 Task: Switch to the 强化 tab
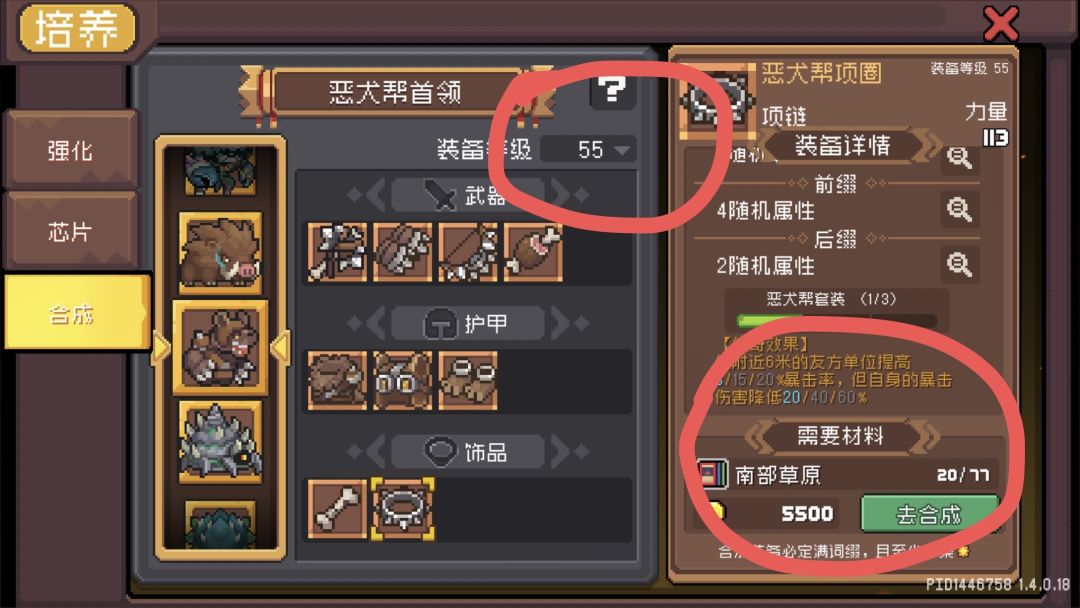click(x=70, y=149)
